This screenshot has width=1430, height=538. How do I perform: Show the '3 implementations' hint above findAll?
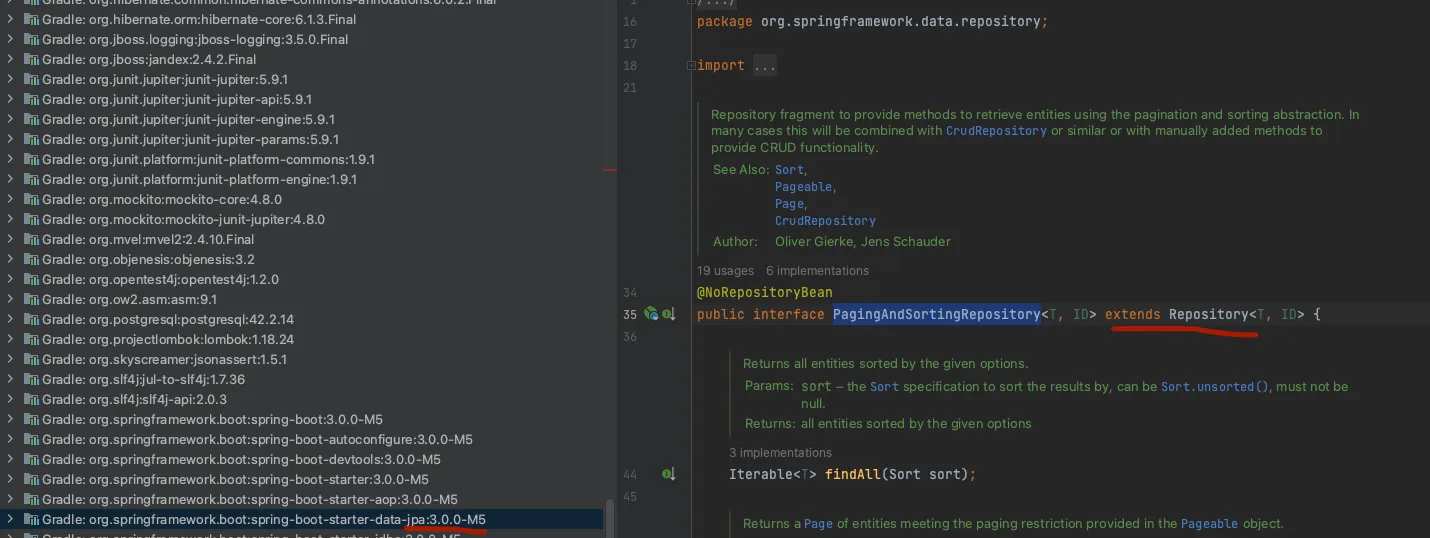point(780,453)
